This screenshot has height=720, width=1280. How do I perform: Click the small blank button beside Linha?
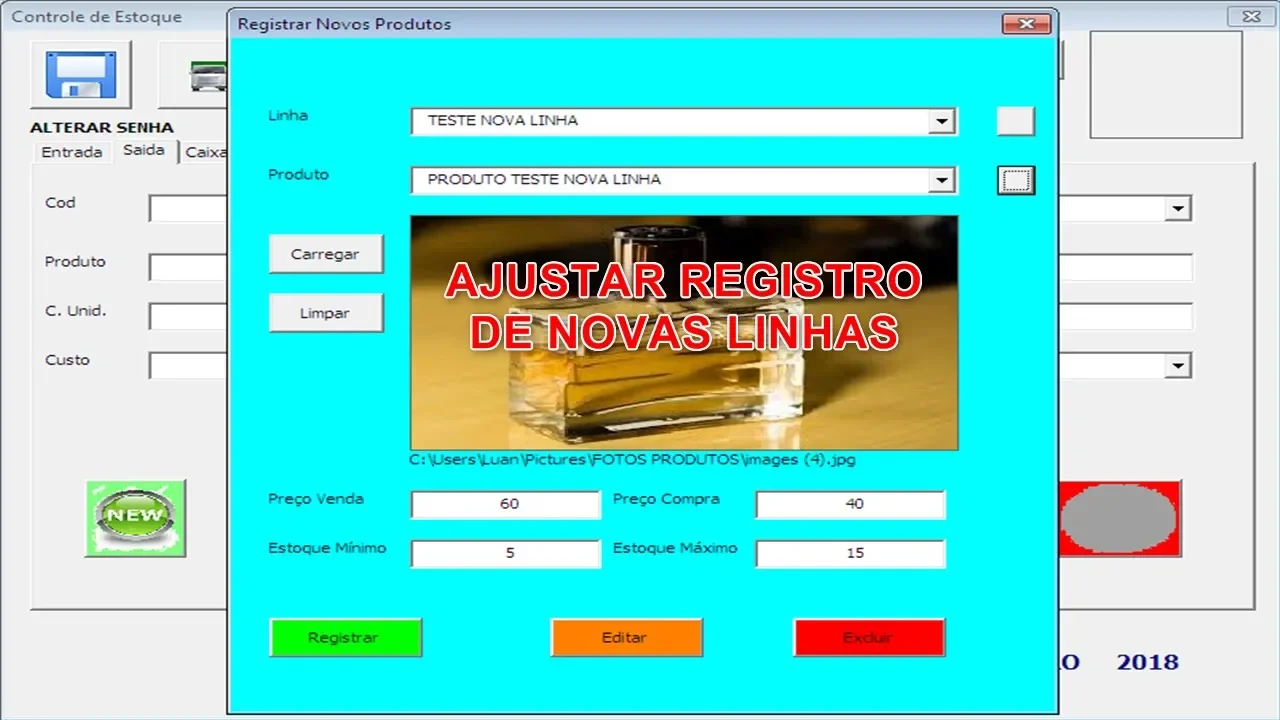point(1016,121)
